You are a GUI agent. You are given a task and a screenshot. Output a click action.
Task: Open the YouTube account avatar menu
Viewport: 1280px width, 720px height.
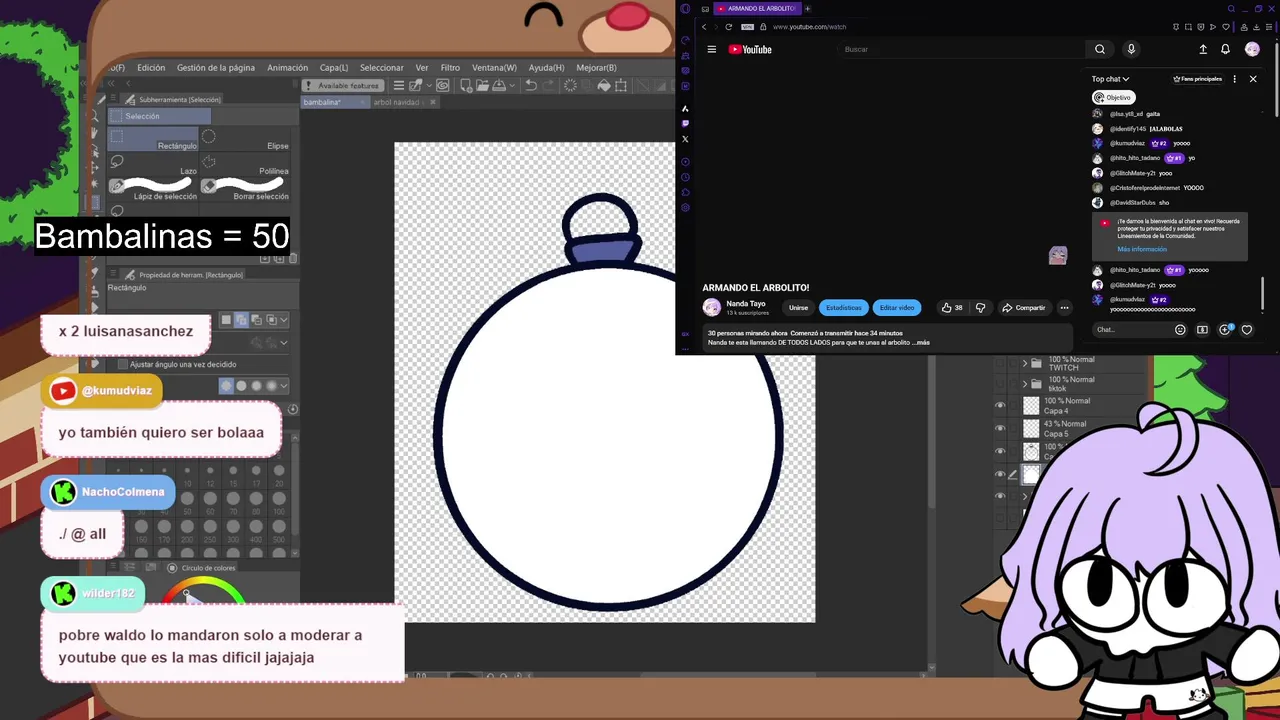click(x=1252, y=49)
